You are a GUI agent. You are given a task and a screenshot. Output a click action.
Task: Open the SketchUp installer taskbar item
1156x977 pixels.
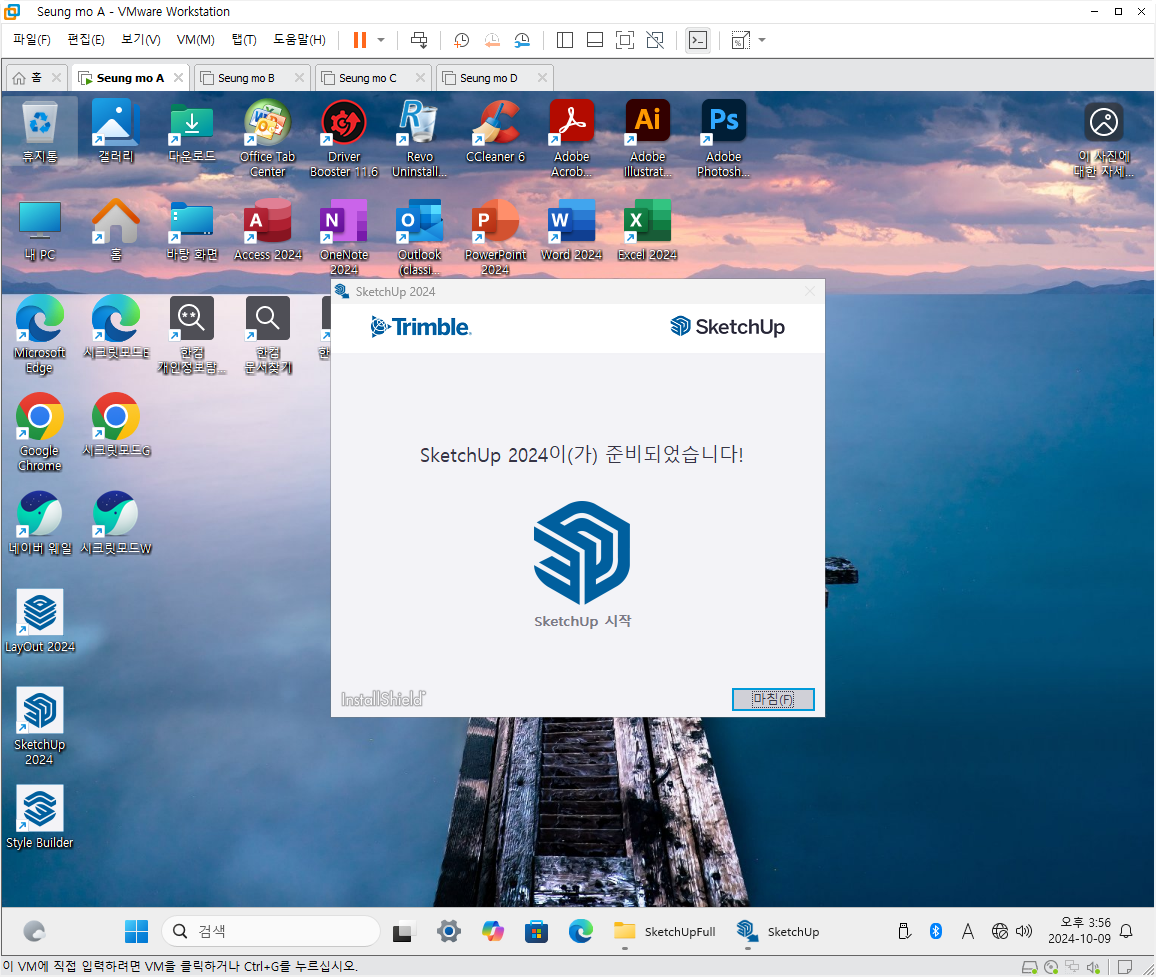tap(778, 931)
